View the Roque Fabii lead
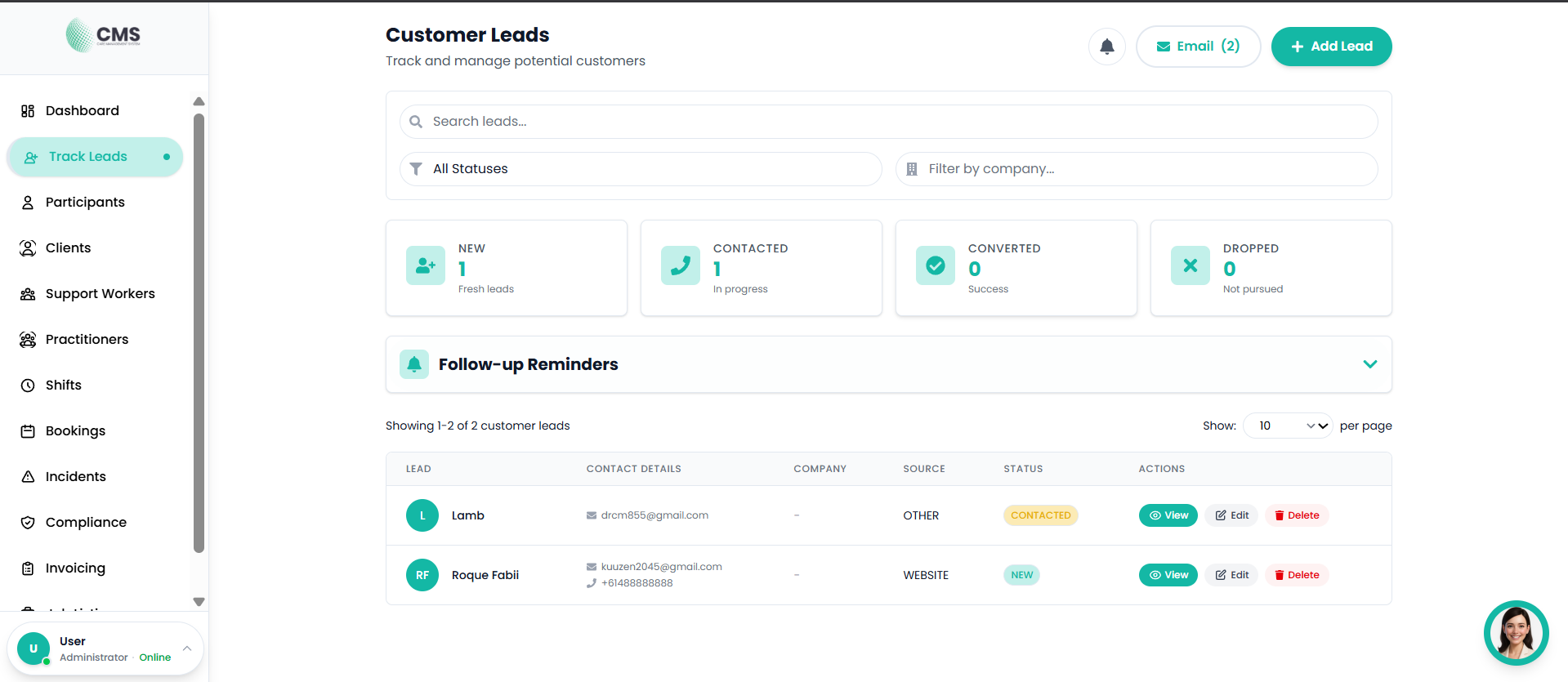 (x=1168, y=575)
